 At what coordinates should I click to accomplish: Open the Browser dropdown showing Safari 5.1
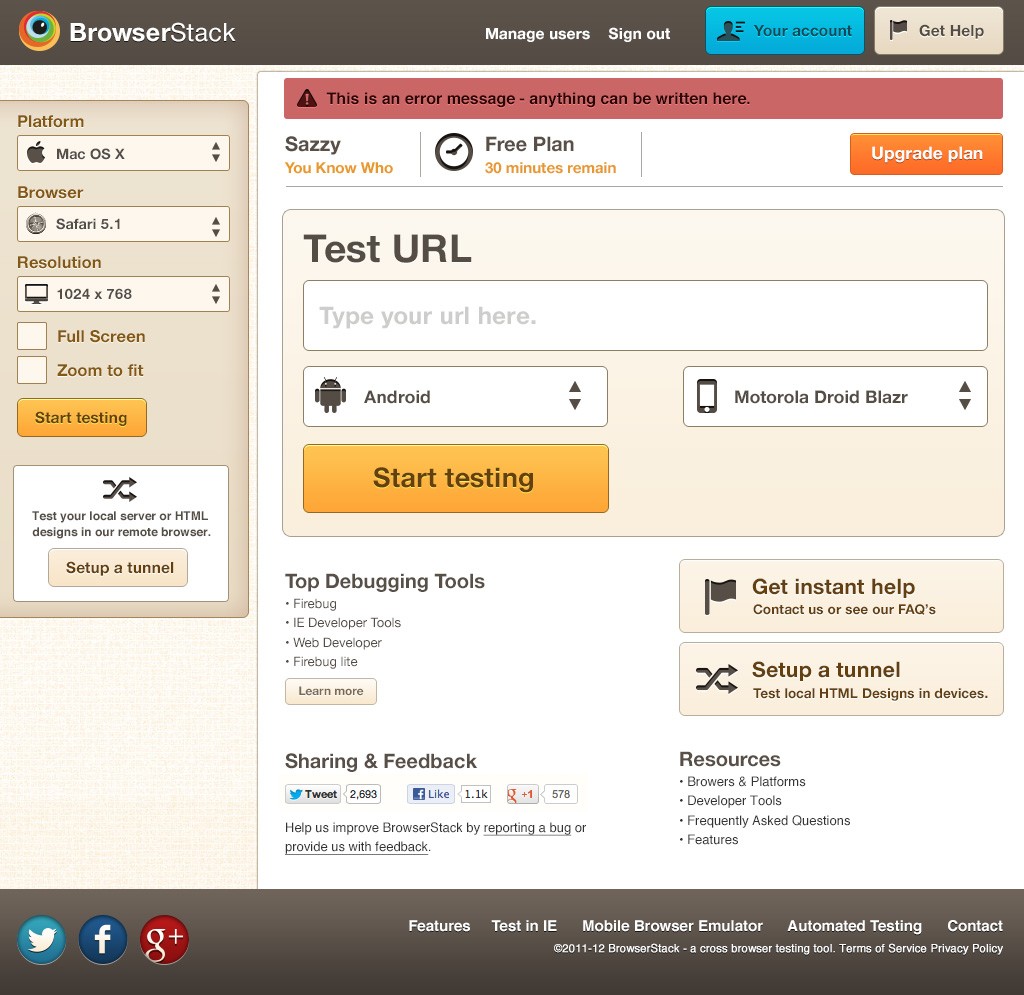point(123,224)
